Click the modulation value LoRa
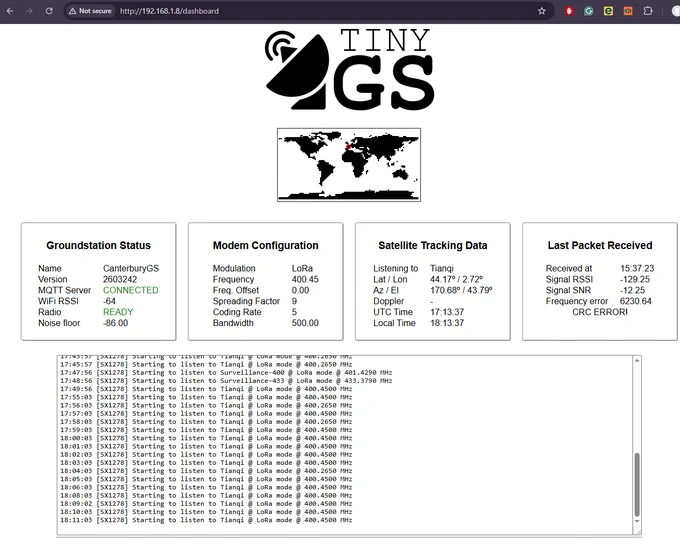This screenshot has height=538, width=680. pos(302,268)
